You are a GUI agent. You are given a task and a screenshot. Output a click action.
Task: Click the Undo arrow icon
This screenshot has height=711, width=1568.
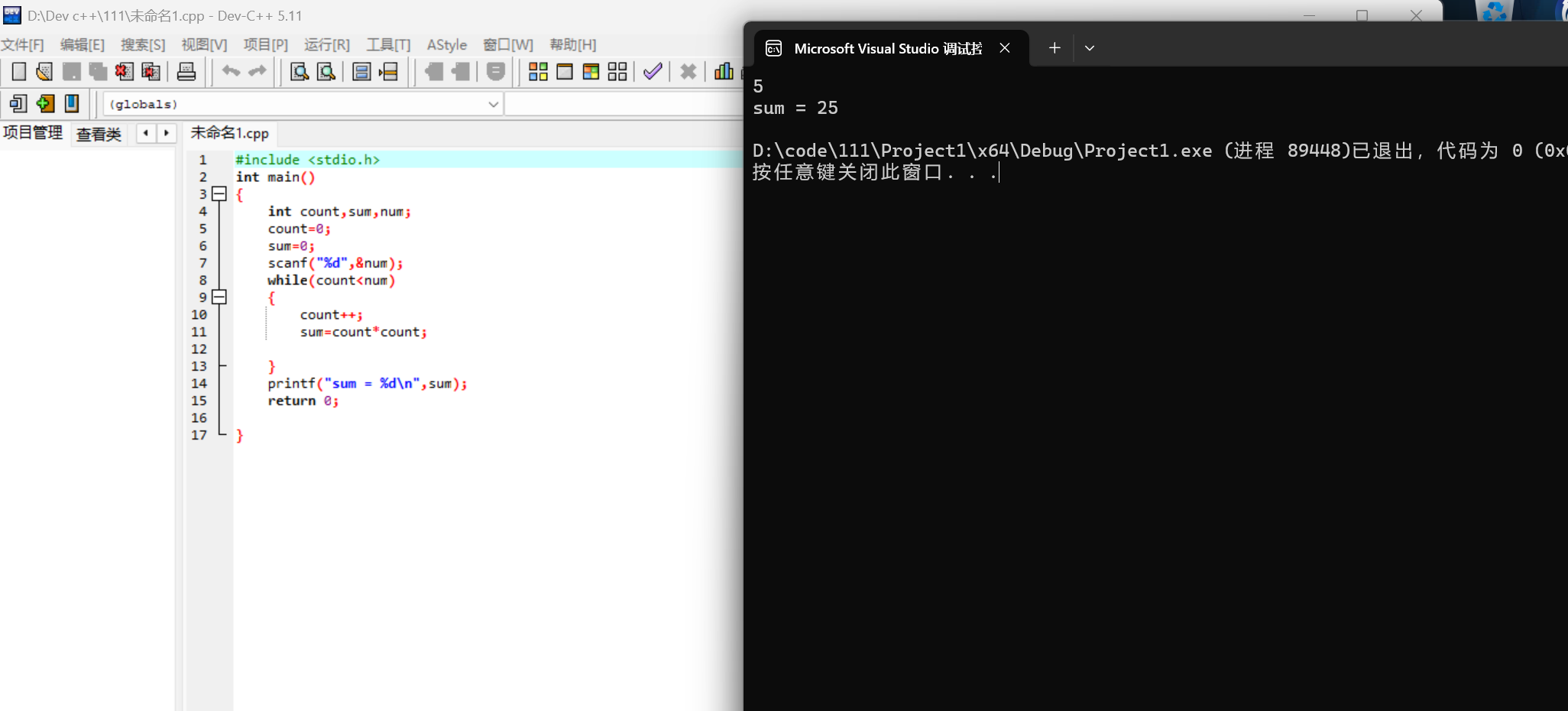pyautogui.click(x=231, y=71)
